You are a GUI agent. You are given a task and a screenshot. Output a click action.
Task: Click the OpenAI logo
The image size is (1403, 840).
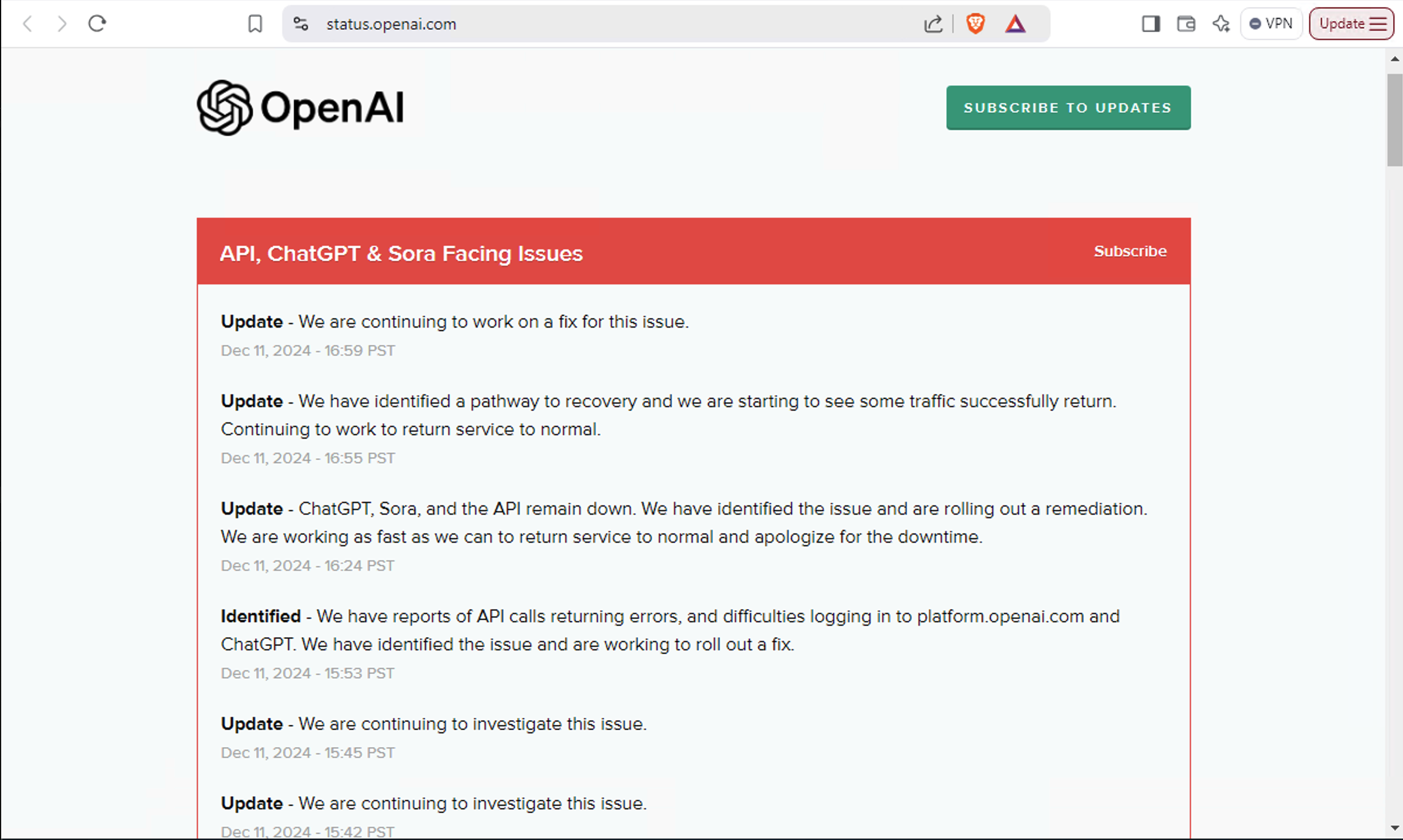(300, 108)
